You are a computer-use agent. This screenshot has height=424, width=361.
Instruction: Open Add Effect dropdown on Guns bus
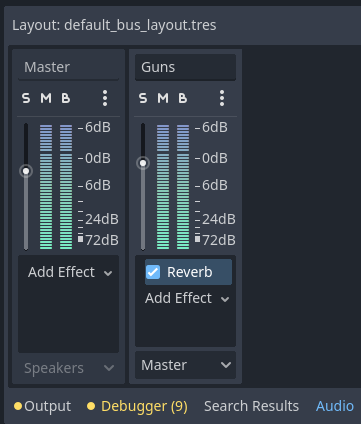pos(186,298)
